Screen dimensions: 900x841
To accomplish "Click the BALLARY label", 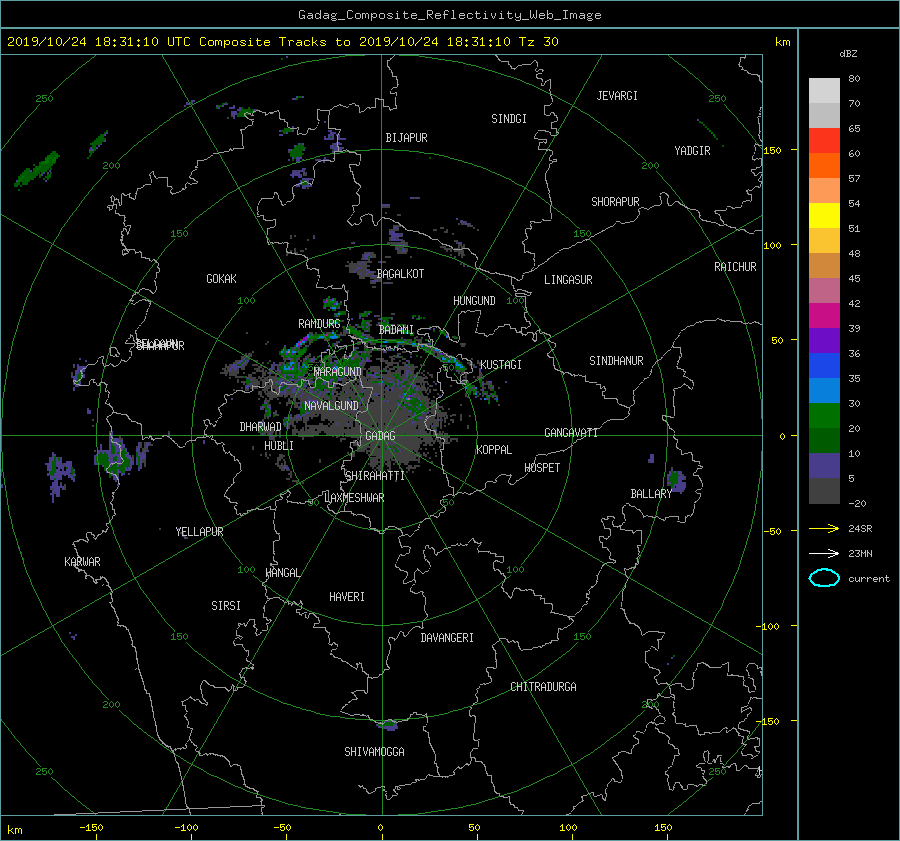I will click(651, 494).
